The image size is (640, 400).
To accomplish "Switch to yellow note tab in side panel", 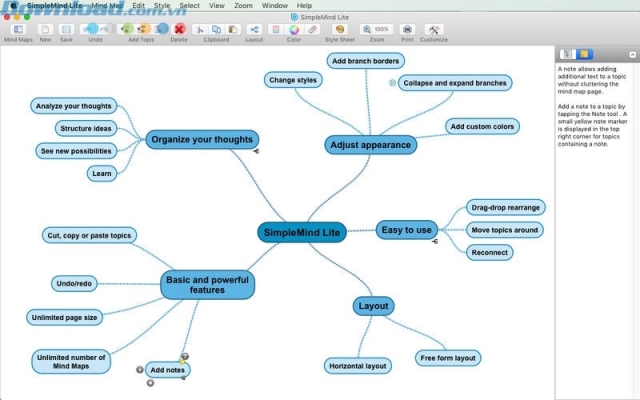I will pos(584,54).
